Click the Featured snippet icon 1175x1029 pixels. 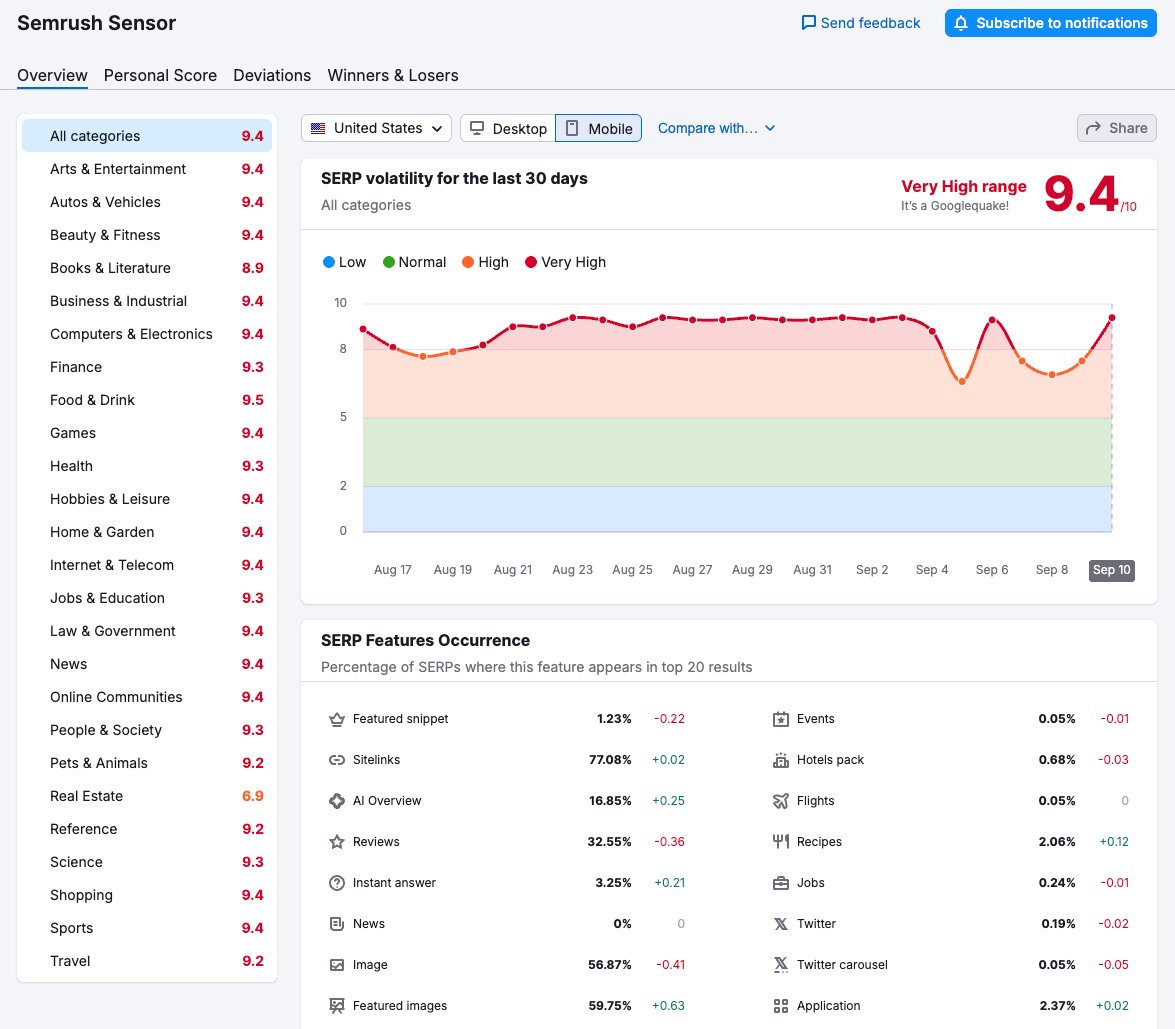pyautogui.click(x=334, y=718)
